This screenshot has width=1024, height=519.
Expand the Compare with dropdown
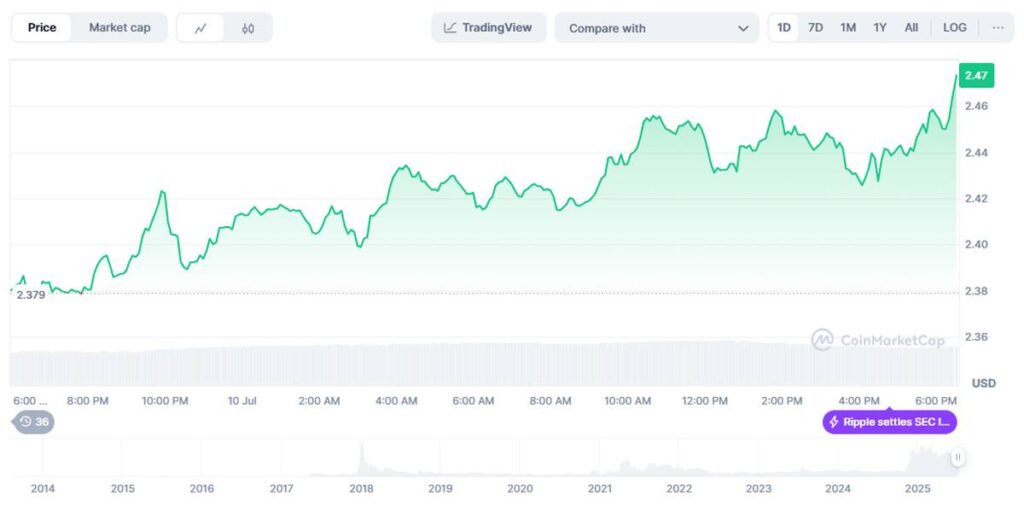pos(657,28)
